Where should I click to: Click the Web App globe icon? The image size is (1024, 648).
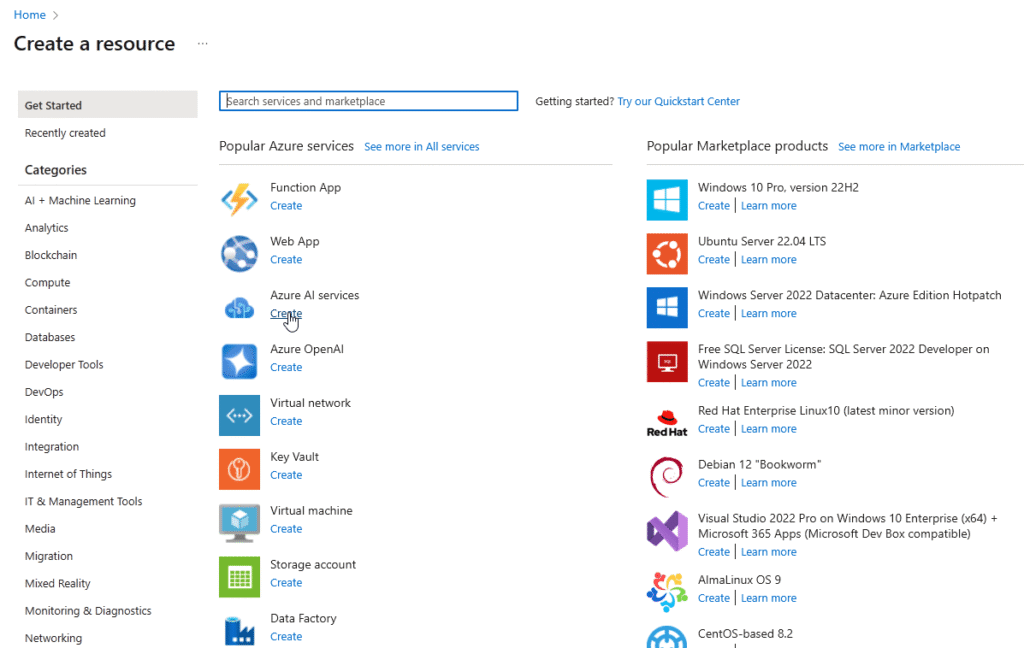coord(239,253)
